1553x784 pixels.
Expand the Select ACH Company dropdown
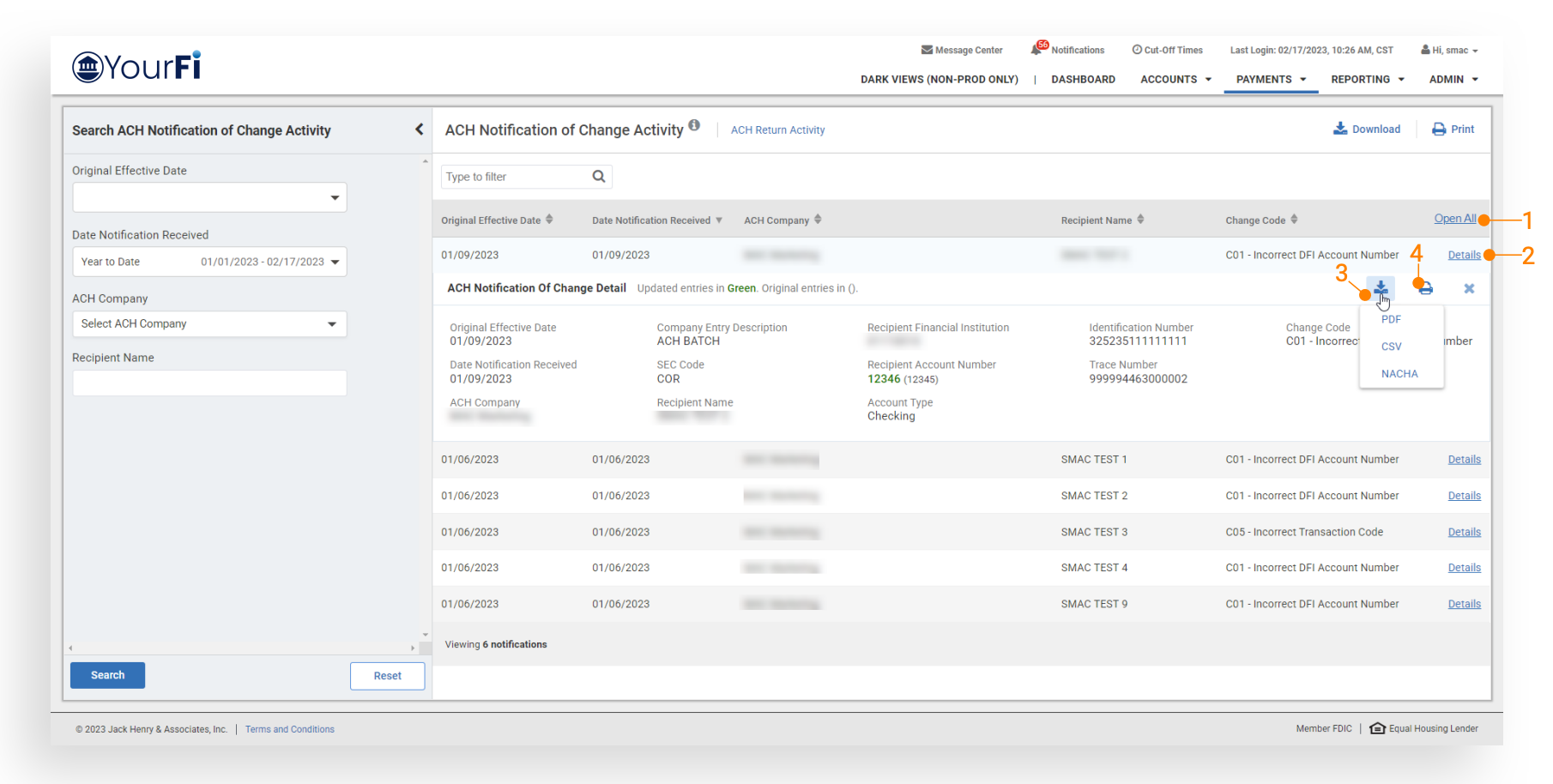(x=209, y=324)
